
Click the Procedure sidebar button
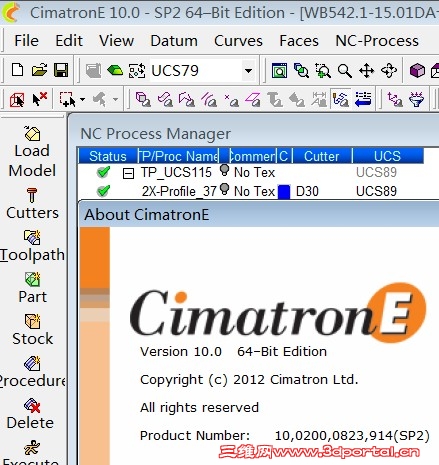click(x=32, y=372)
